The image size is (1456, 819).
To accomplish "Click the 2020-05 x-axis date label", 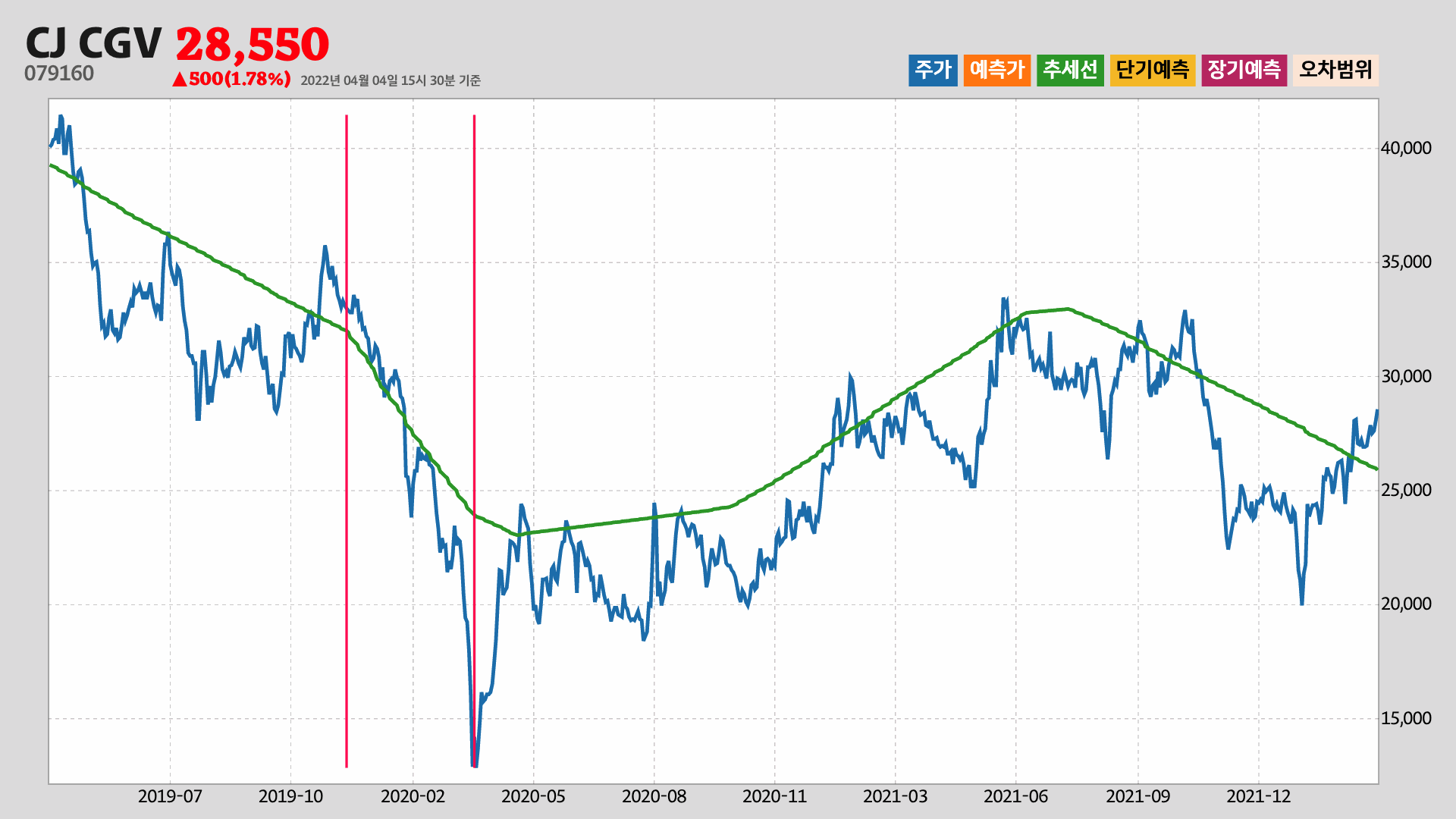I will pos(533,797).
